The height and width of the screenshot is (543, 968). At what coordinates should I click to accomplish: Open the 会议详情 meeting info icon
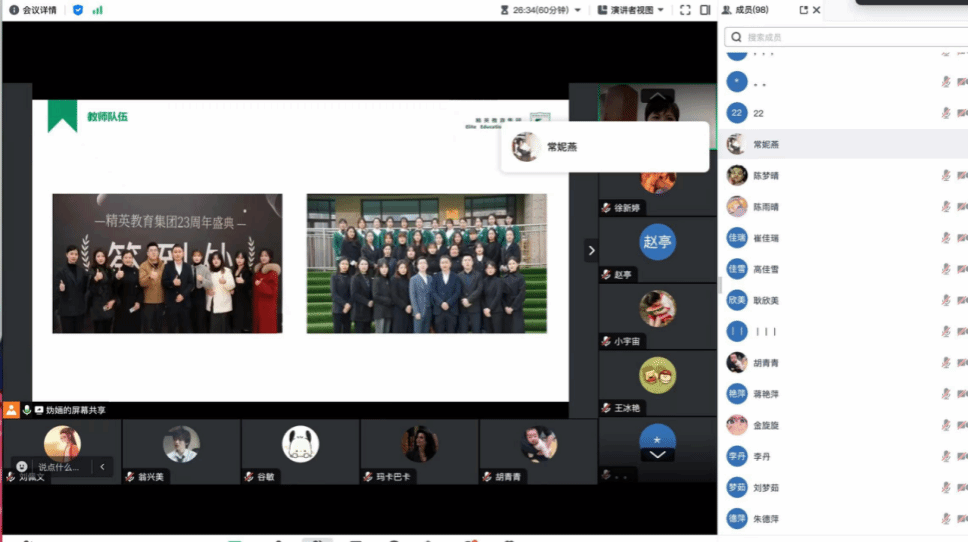click(x=13, y=10)
